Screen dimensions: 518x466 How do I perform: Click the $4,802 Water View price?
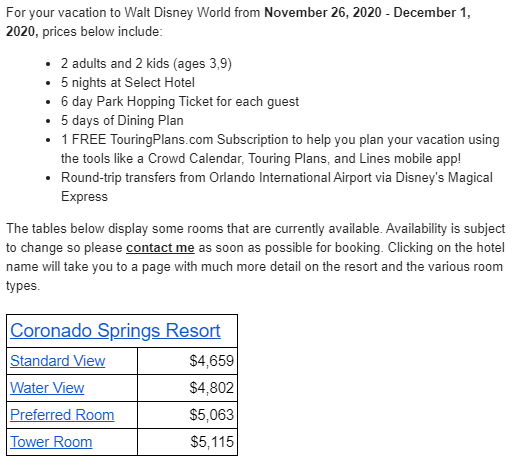[212, 388]
